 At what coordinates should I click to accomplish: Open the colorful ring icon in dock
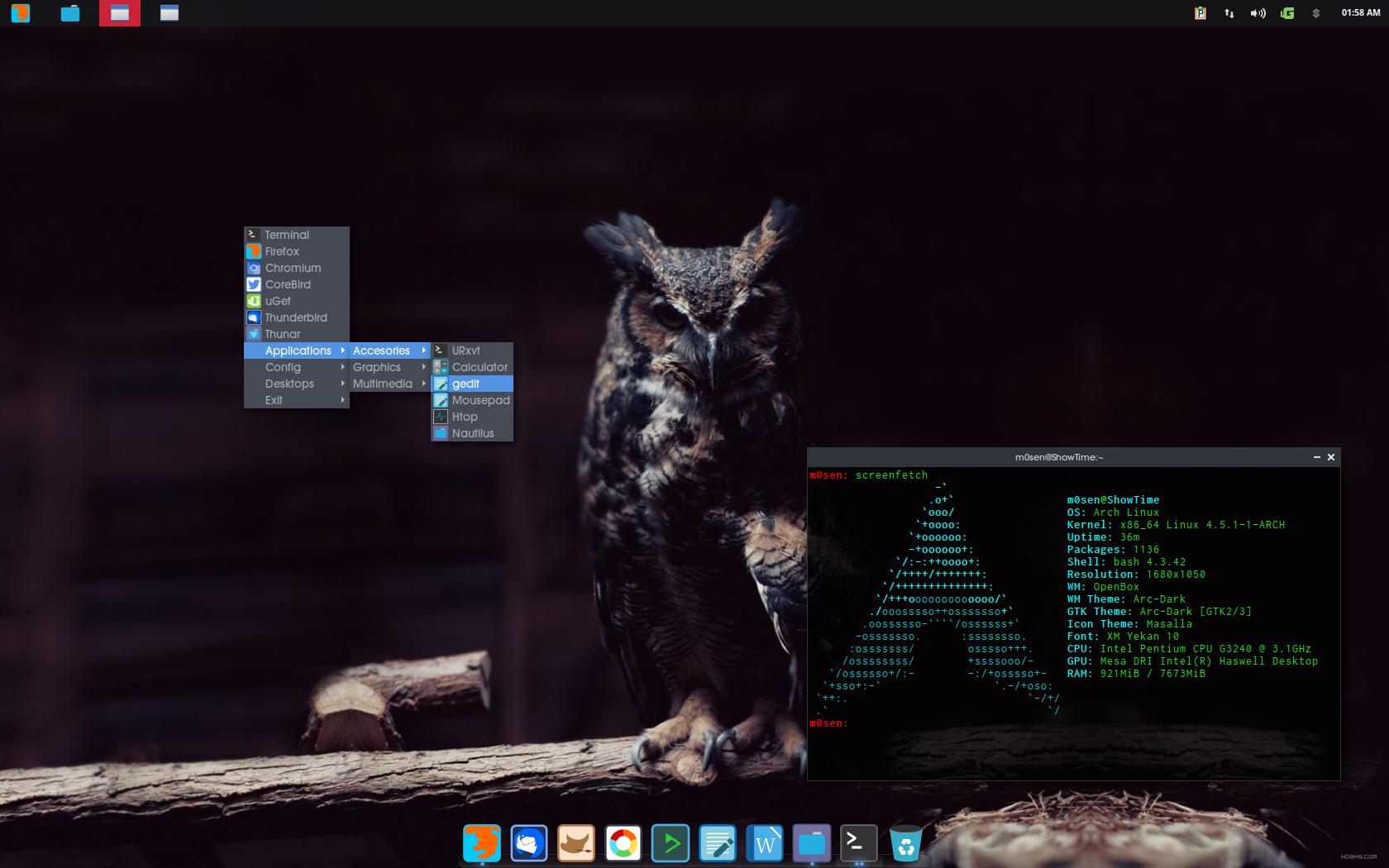pyautogui.click(x=623, y=843)
